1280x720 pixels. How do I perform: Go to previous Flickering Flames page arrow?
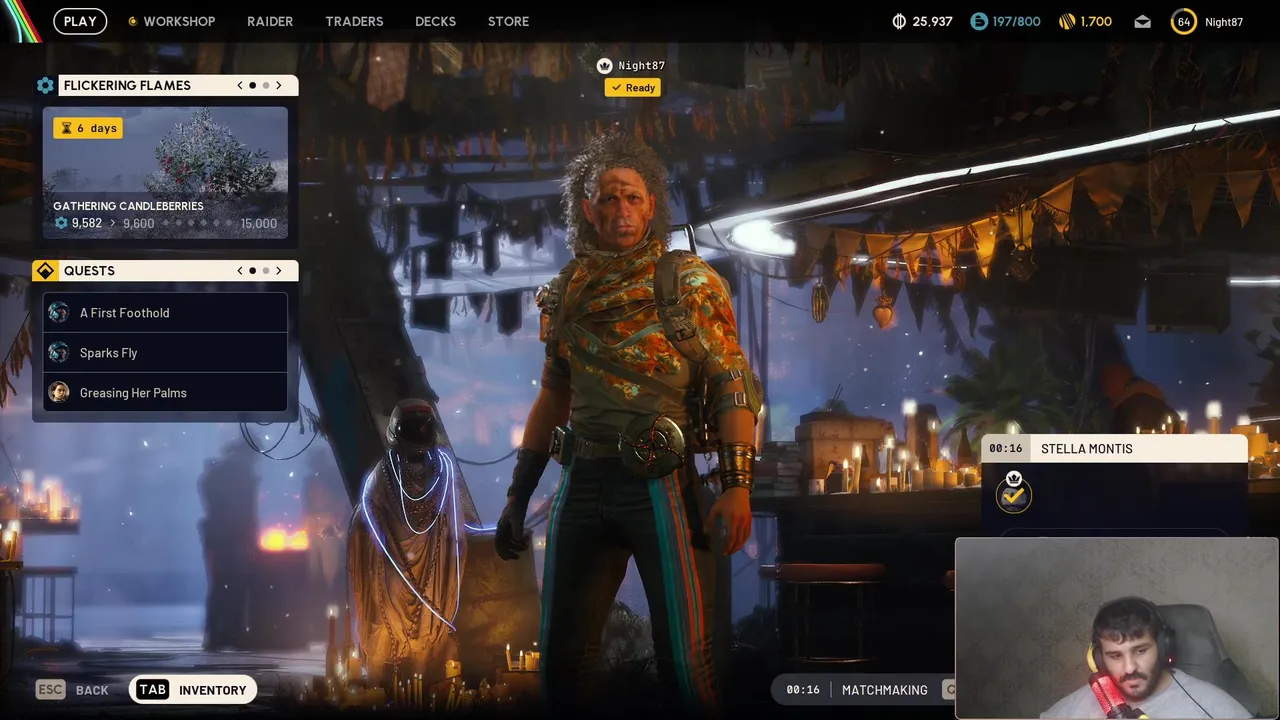[x=240, y=86]
